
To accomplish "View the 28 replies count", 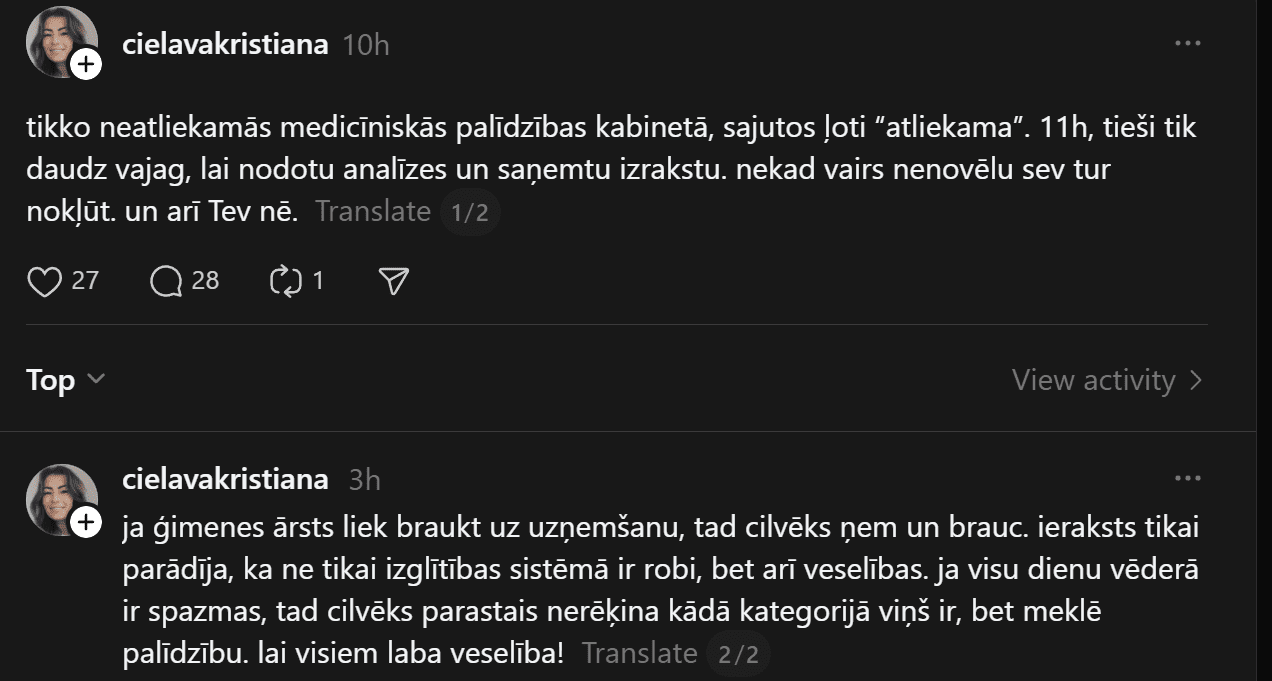I will pyautogui.click(x=205, y=281).
